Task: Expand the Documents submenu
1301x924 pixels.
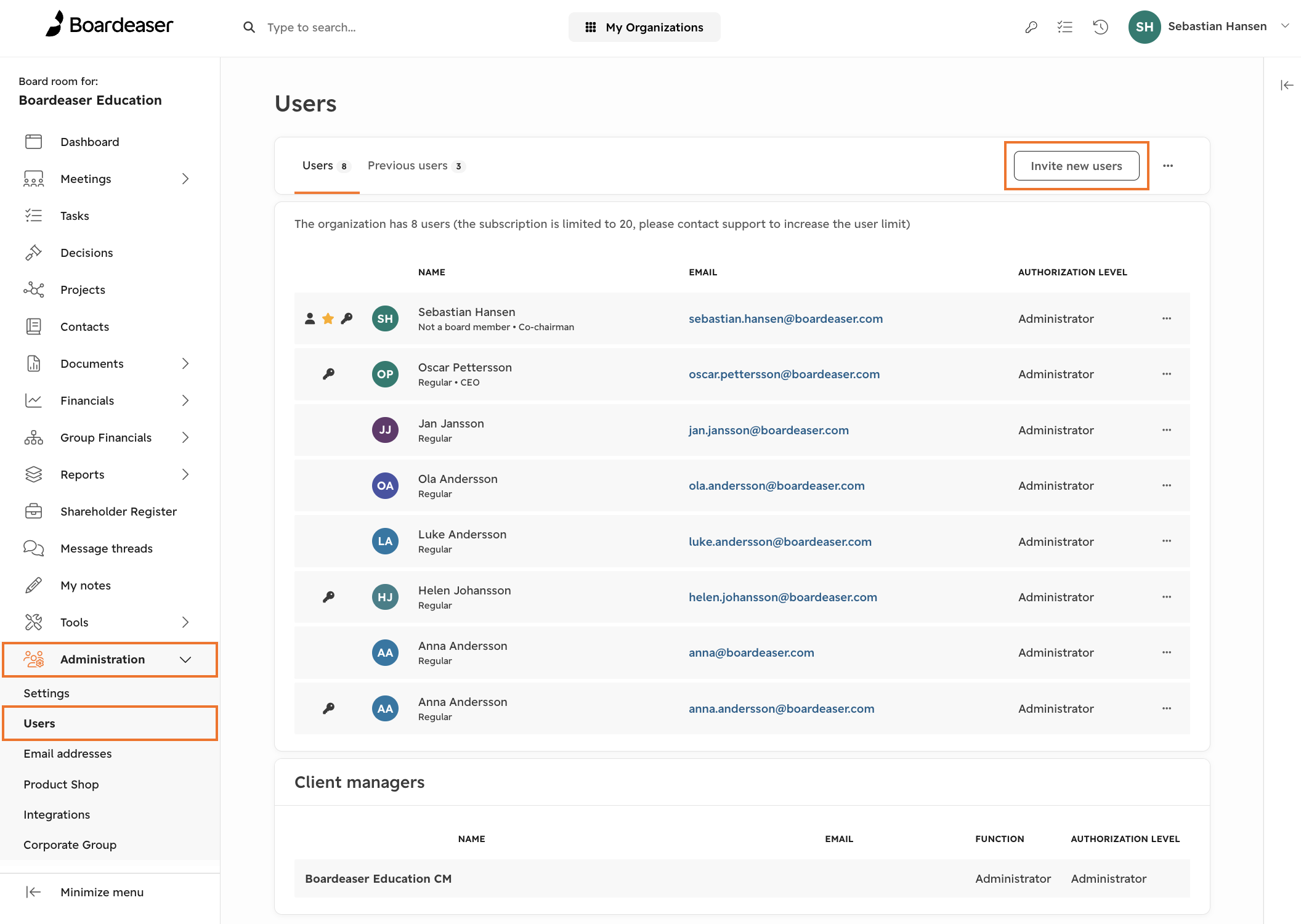Action: [x=185, y=363]
